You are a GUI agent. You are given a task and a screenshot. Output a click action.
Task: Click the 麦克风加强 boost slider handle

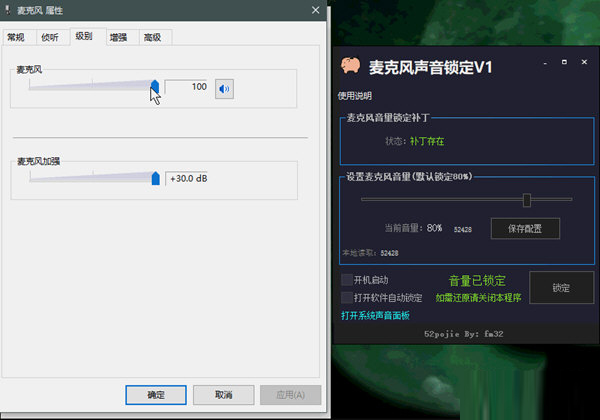click(155, 178)
